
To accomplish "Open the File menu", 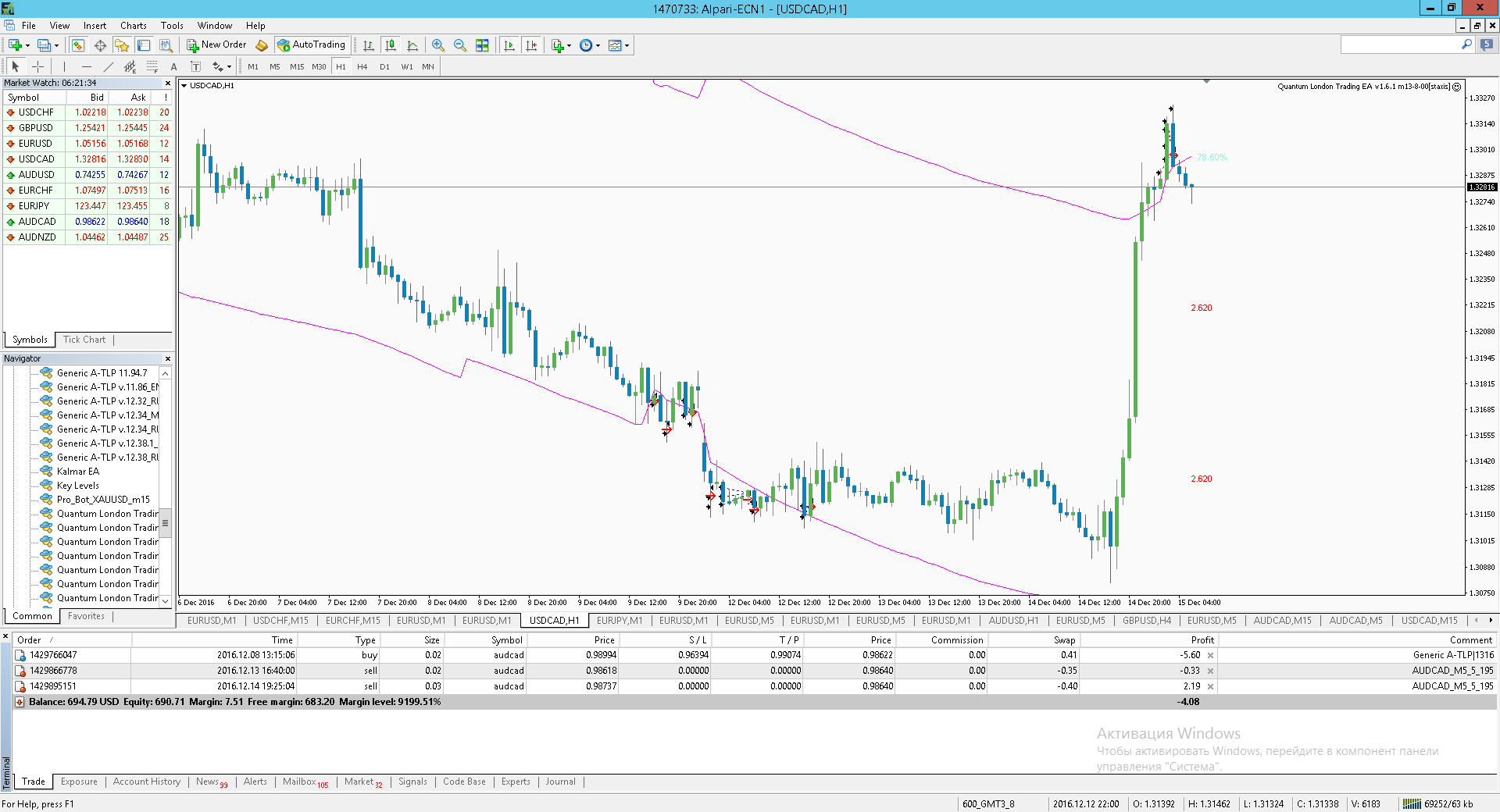I will 29,26.
